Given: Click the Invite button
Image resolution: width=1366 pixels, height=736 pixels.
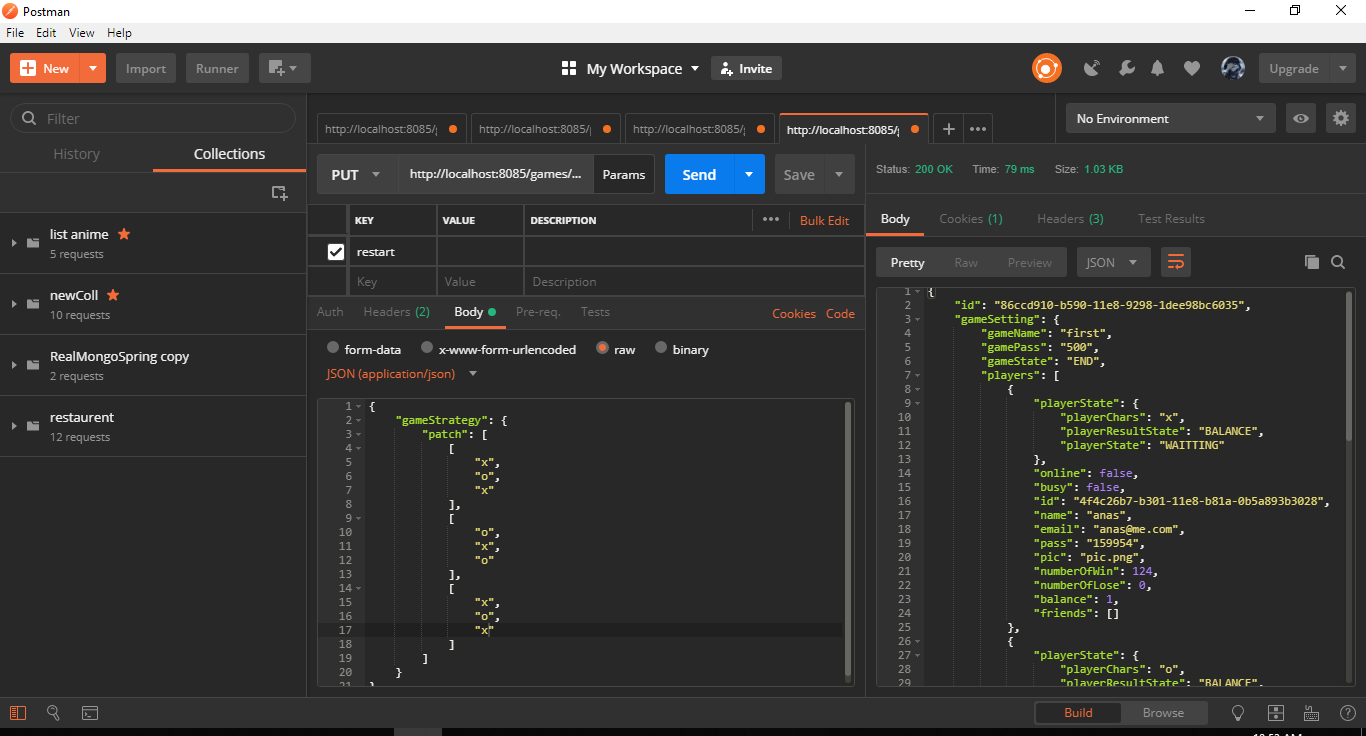Looking at the screenshot, I should tap(746, 68).
